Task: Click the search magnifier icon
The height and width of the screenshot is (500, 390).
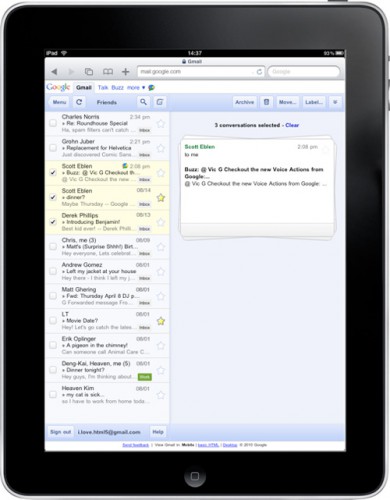Action: (143, 102)
